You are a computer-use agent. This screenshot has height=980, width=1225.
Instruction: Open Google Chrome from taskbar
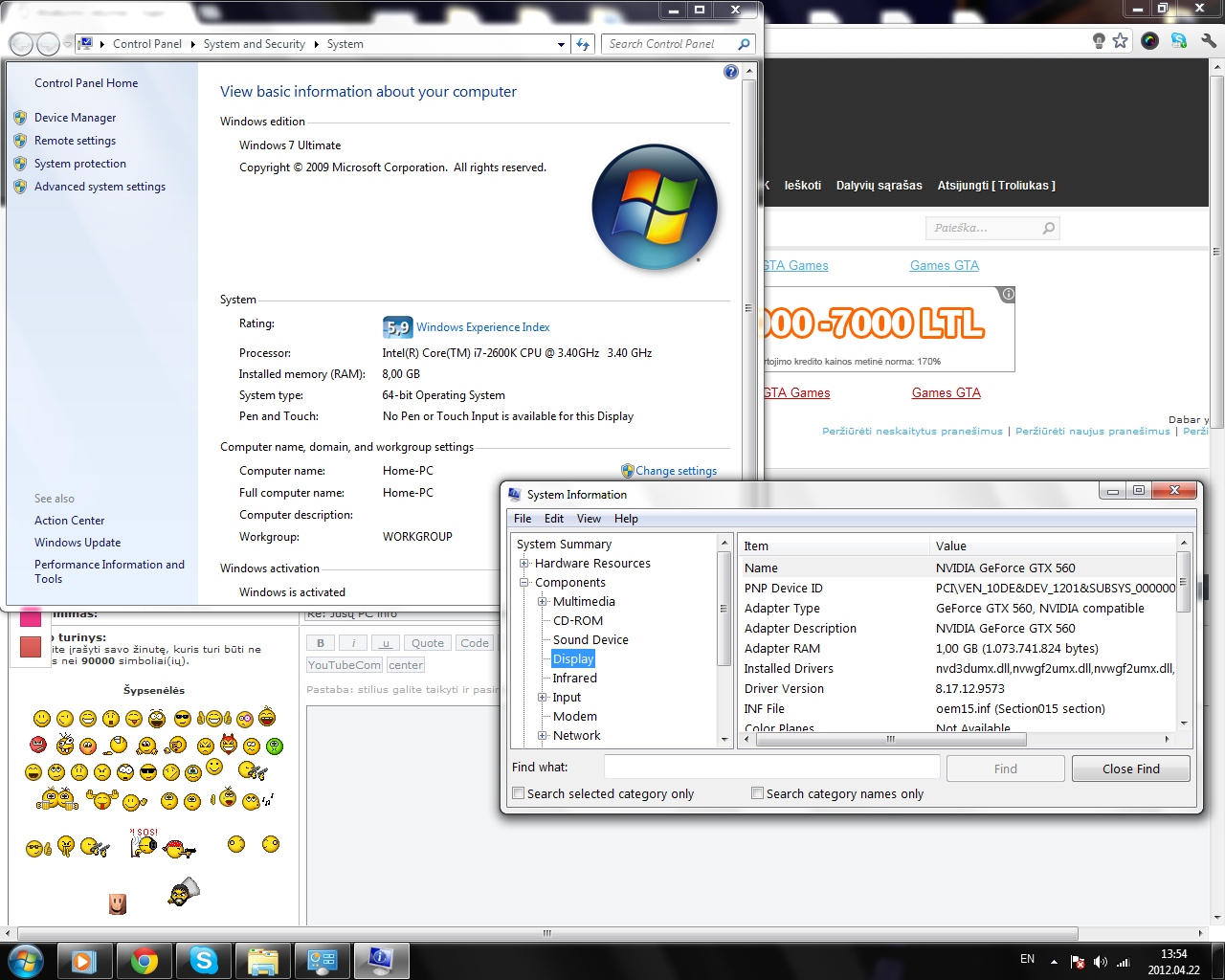tap(144, 961)
